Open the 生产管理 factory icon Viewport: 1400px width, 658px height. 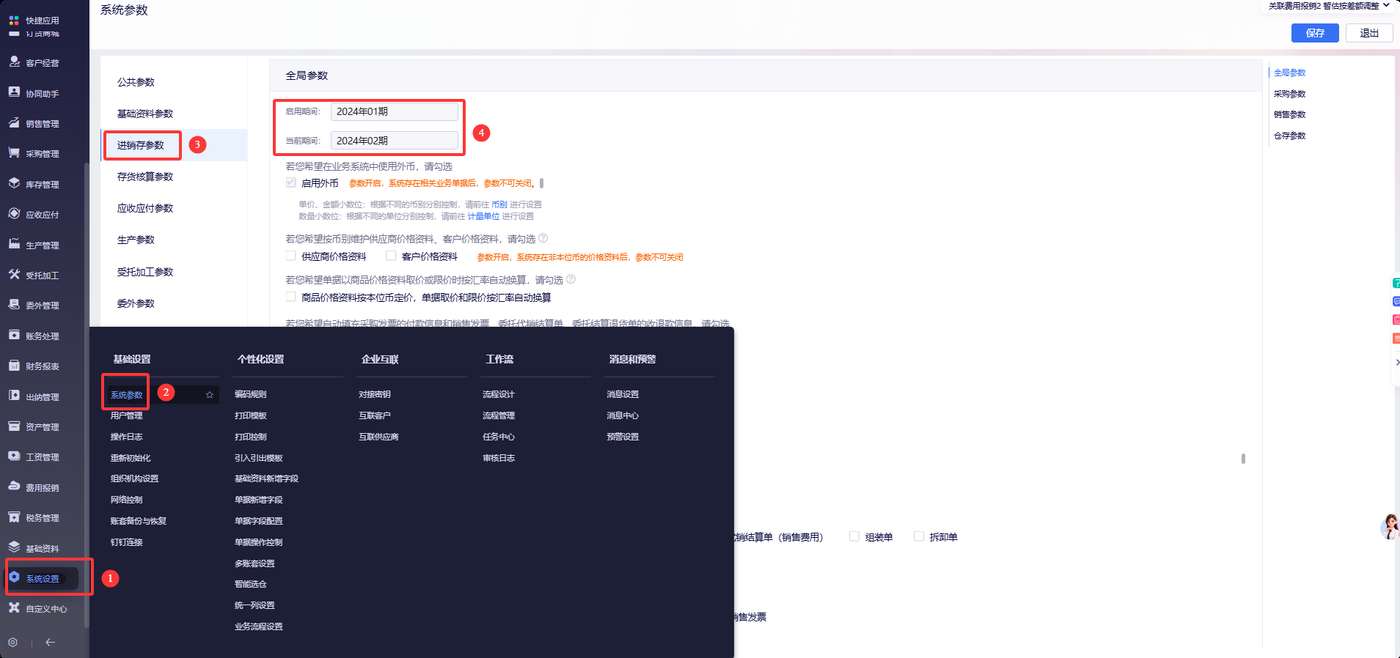point(14,244)
